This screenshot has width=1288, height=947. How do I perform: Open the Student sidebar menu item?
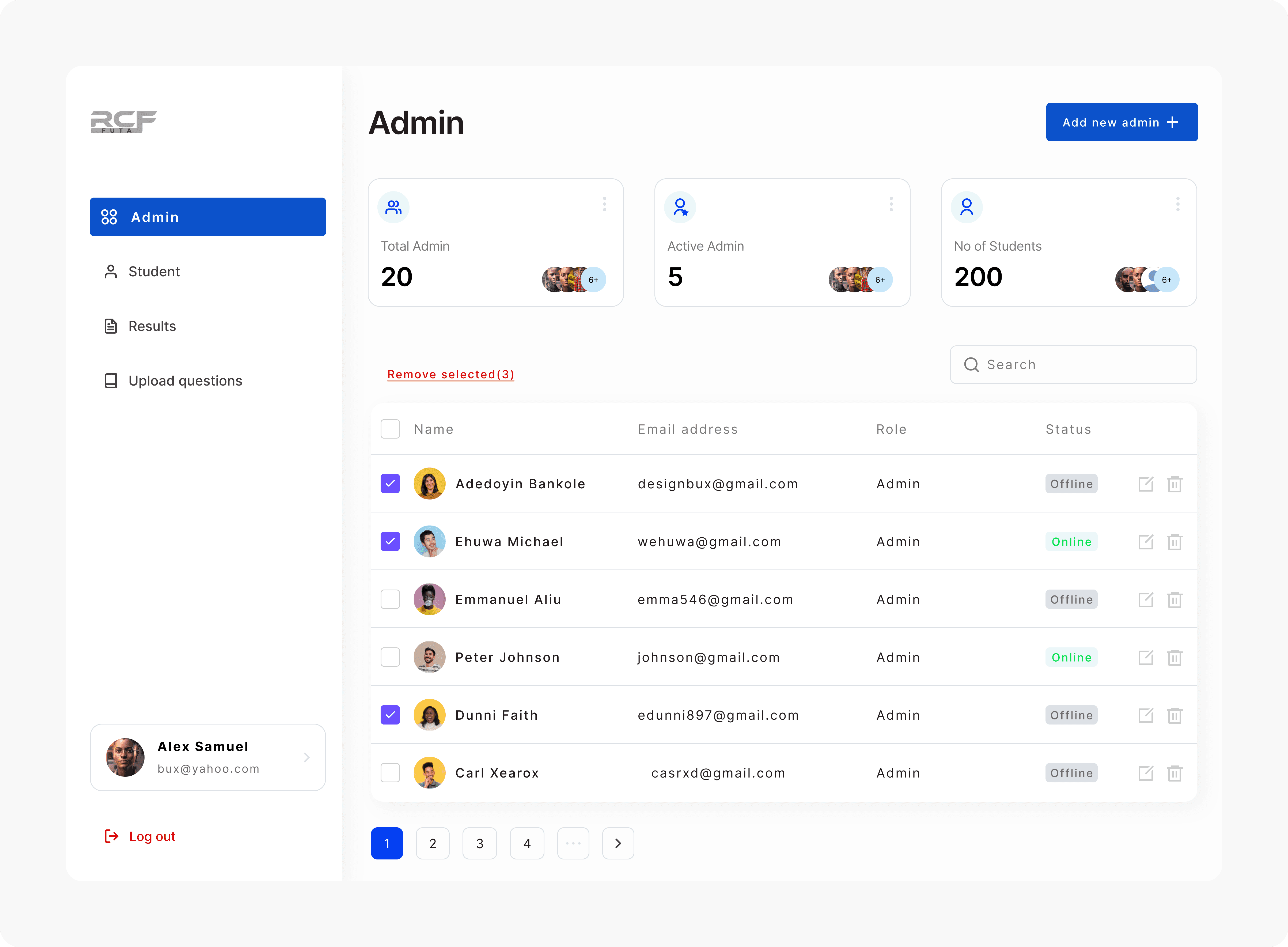click(x=154, y=272)
